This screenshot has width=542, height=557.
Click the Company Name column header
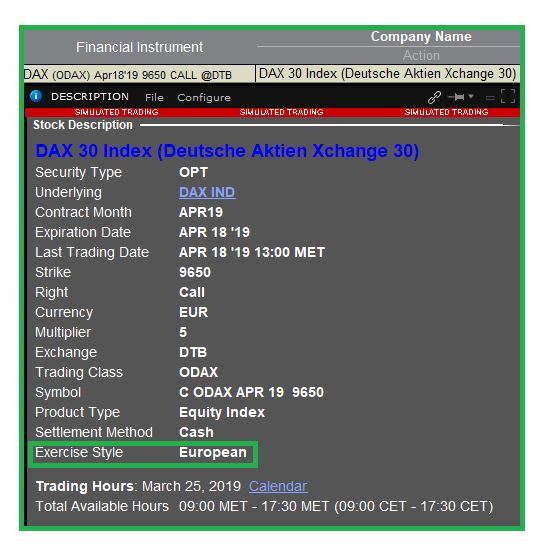point(421,37)
